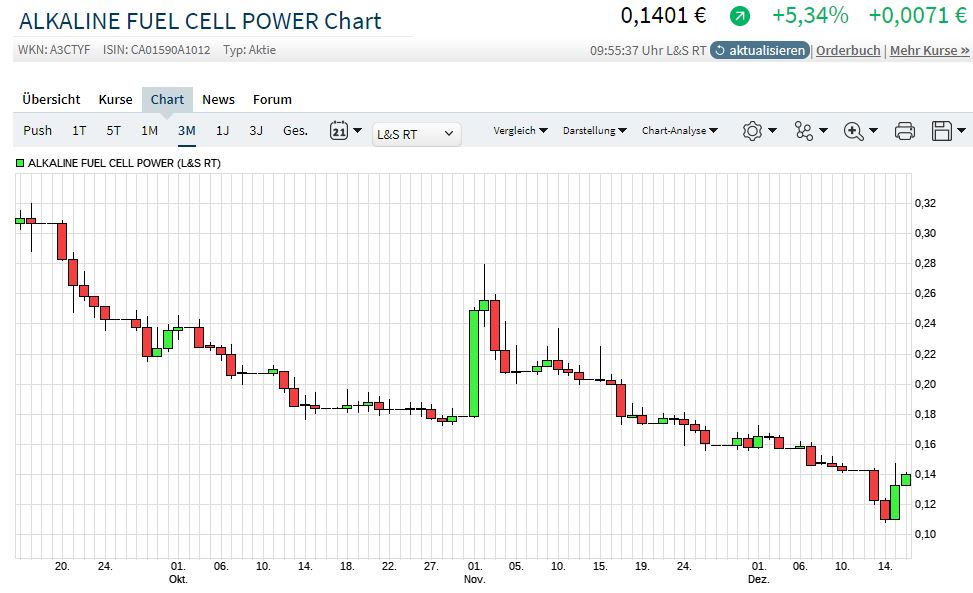Click the Typ: Aktie label
This screenshot has height=593, width=973.
[x=249, y=50]
